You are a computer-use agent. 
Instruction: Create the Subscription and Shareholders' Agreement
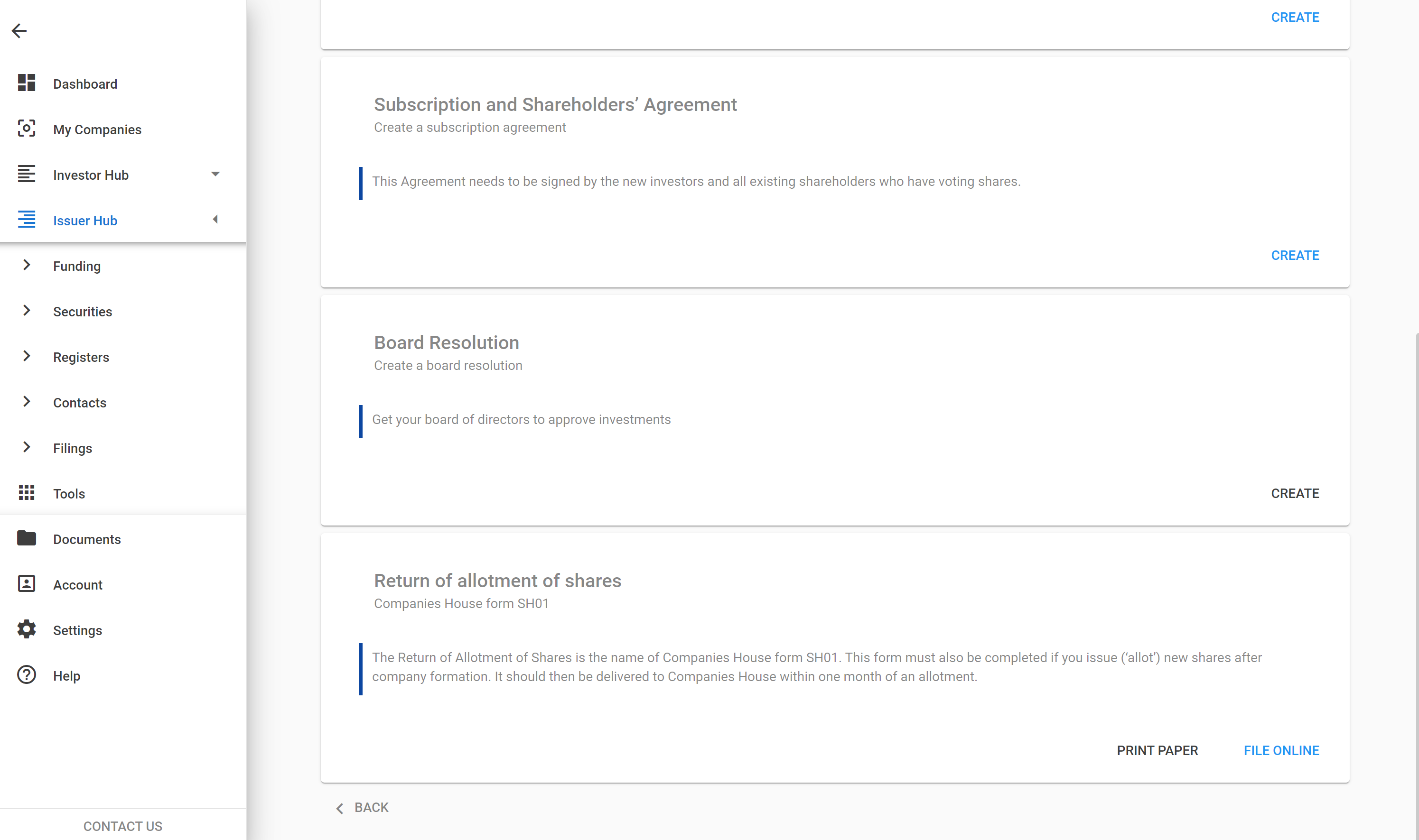click(1295, 255)
